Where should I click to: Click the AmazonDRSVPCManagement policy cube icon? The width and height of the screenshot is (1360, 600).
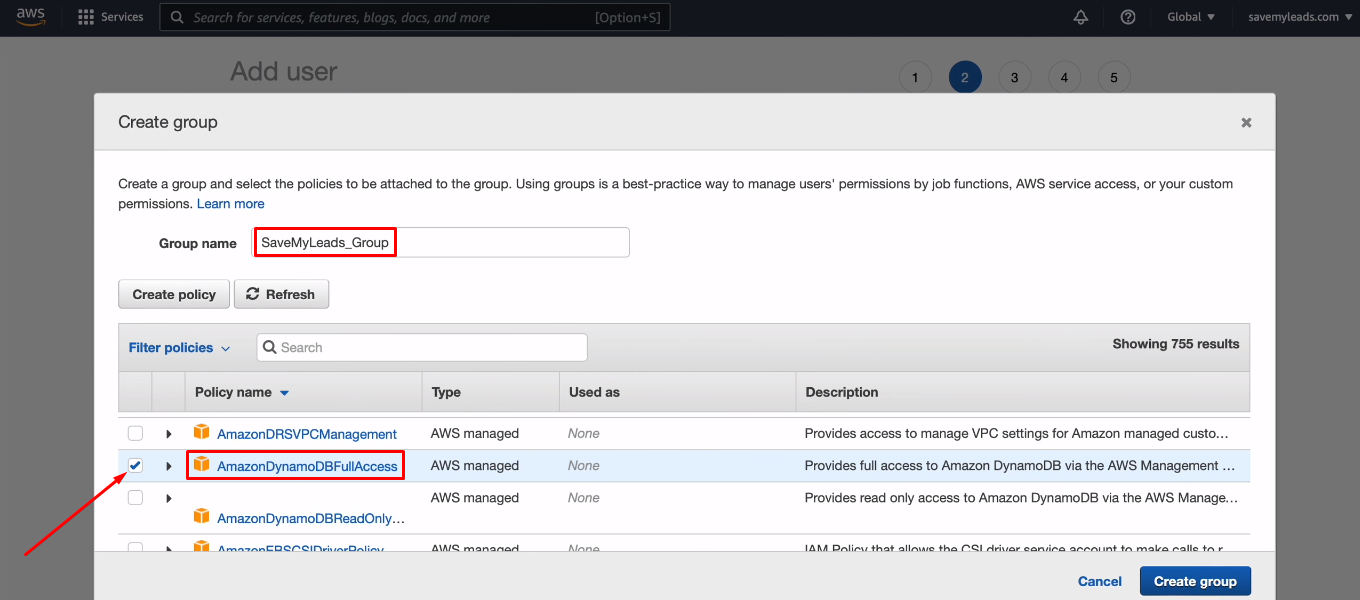pos(201,432)
